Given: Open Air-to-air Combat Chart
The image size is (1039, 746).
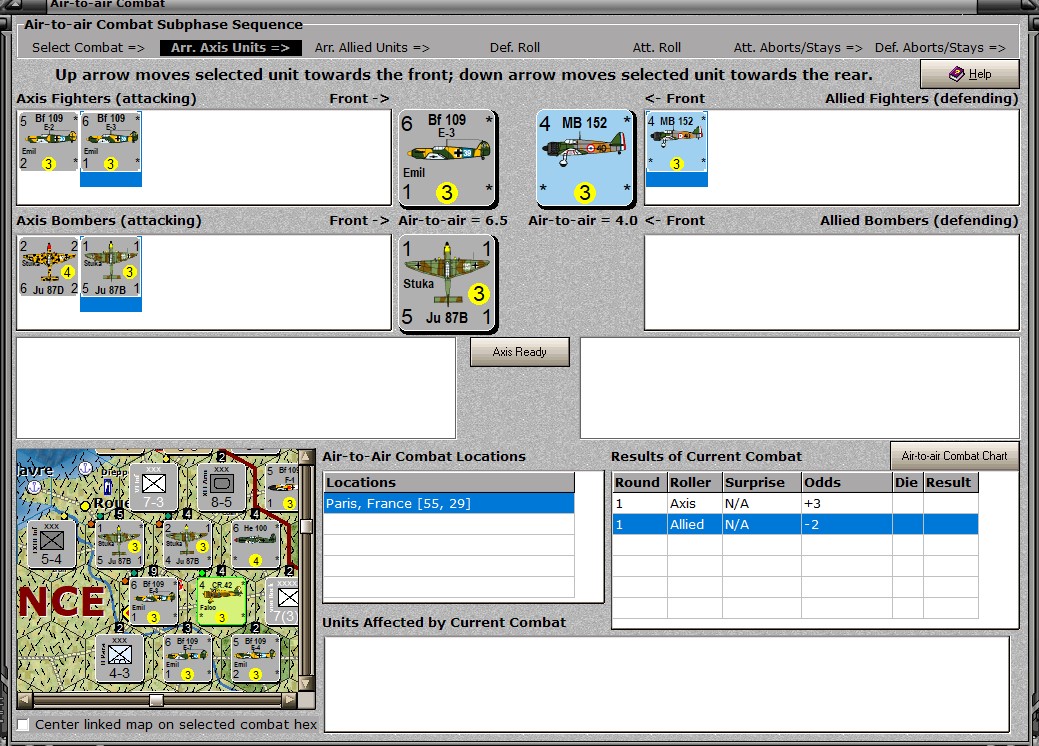Looking at the screenshot, I should click(x=954, y=456).
